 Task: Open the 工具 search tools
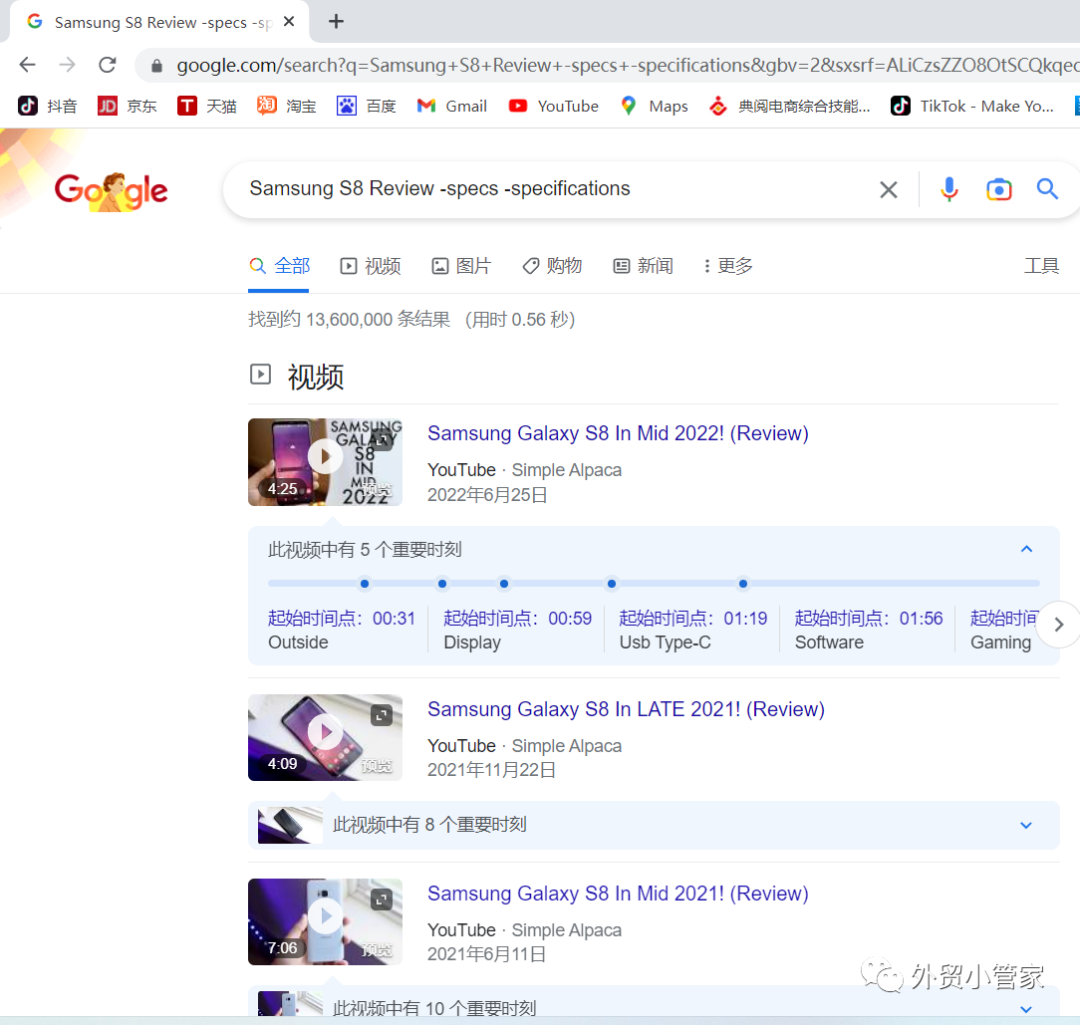click(1041, 266)
